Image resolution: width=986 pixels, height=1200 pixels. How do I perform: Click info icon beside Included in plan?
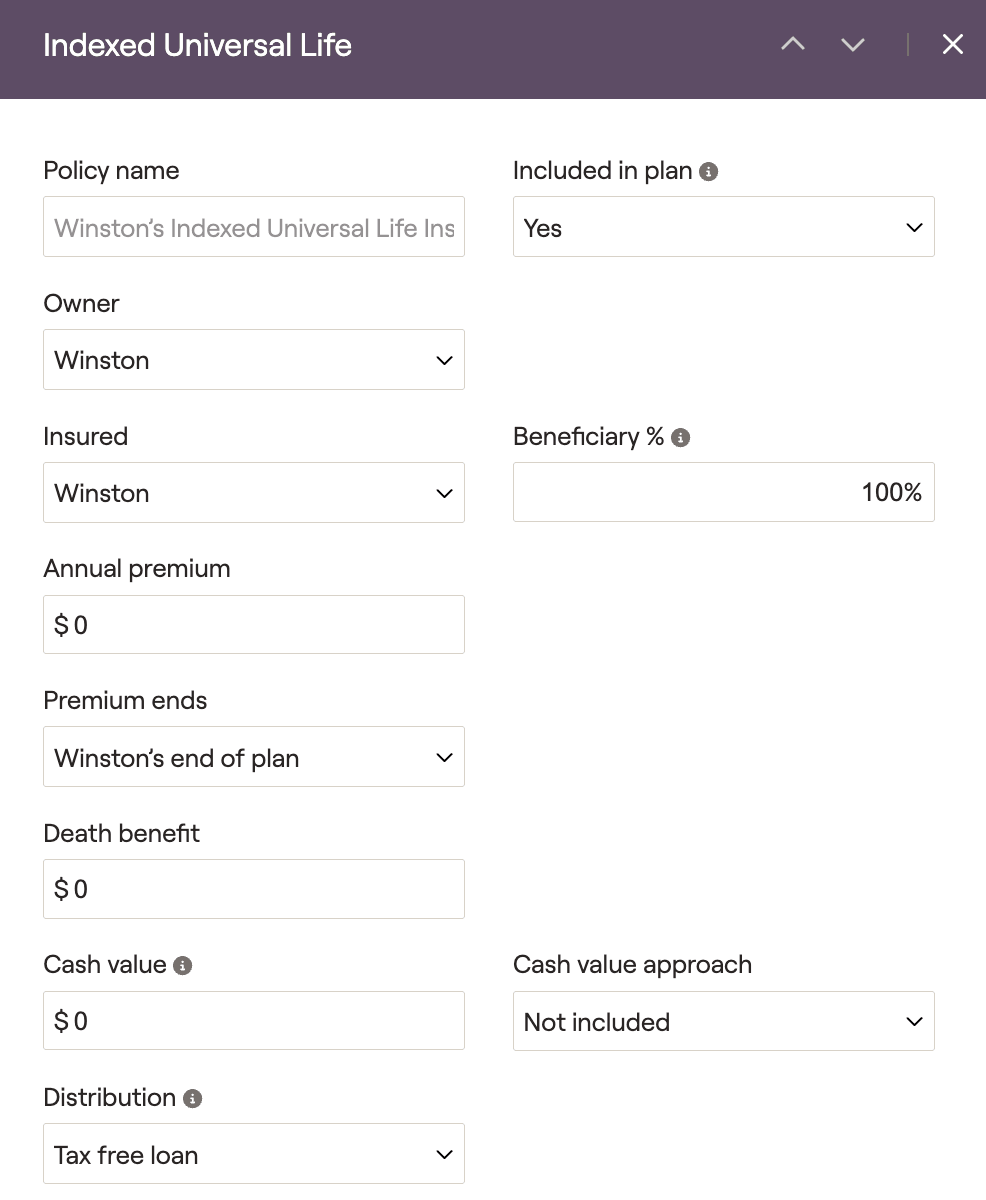(708, 172)
